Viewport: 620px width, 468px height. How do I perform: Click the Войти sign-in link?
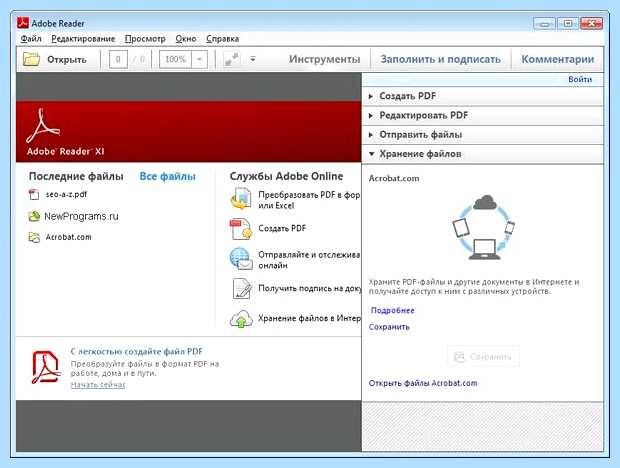580,79
